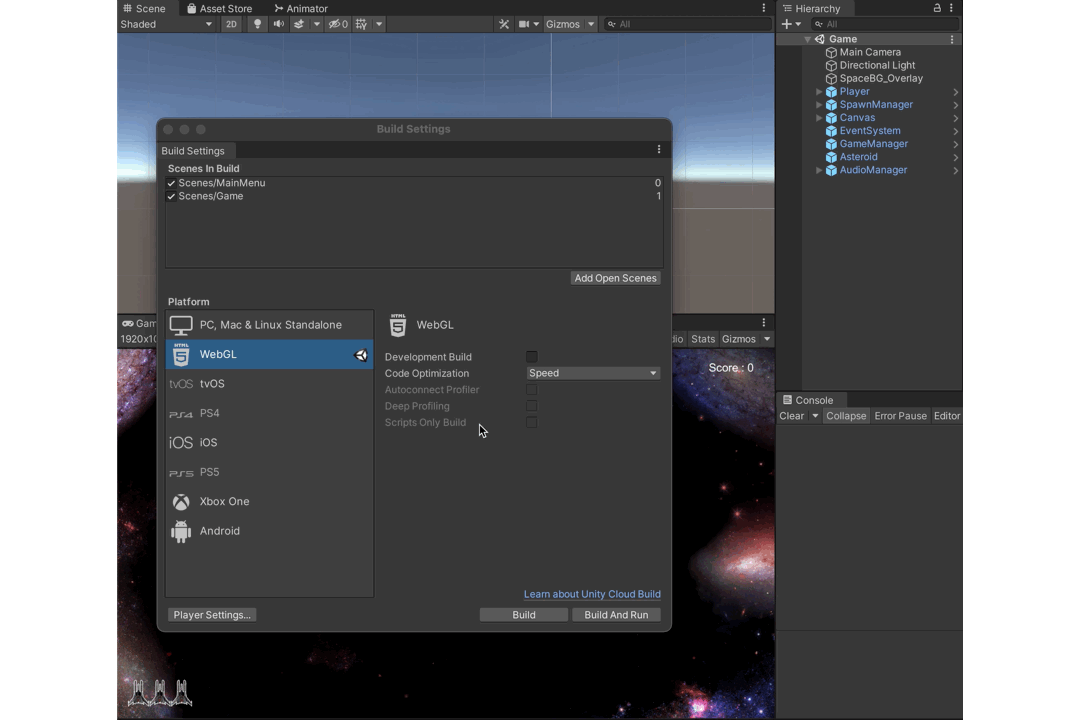Viewport: 1080px width, 720px height.
Task: Click the Asteroid prefab cube icon
Action: pos(831,157)
